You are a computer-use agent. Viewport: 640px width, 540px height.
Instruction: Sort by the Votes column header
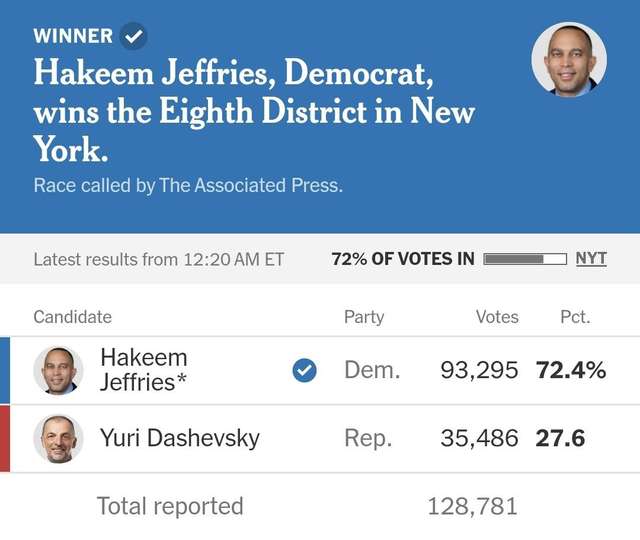tap(497, 317)
